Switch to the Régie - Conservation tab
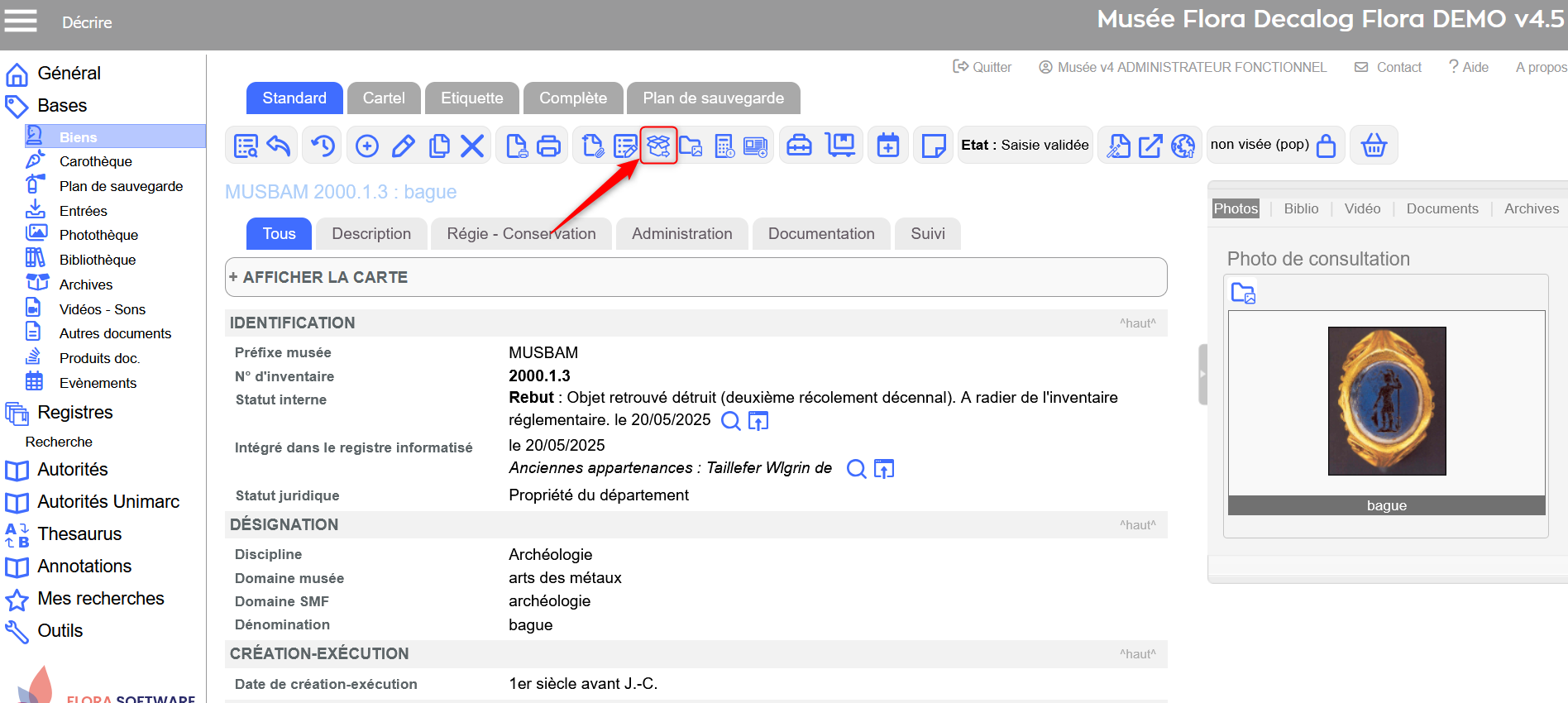Viewport: 1568px width, 703px height. [x=521, y=234]
